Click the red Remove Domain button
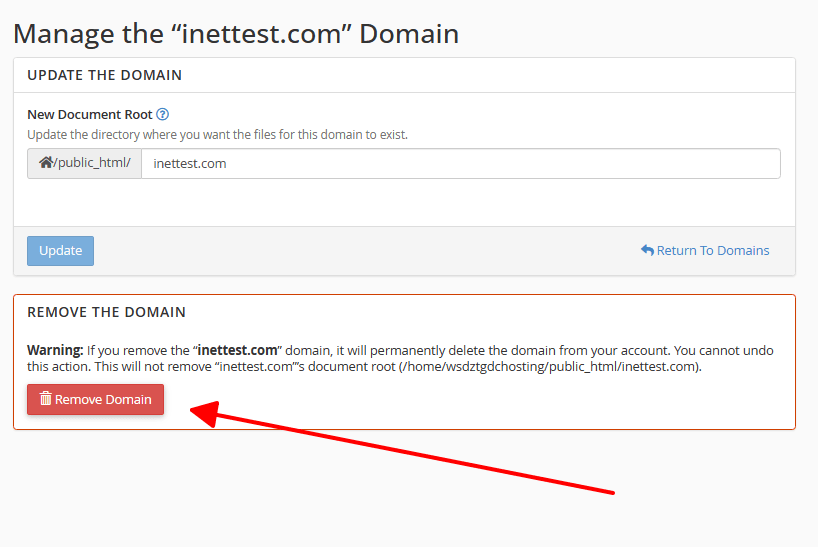The image size is (818, 547). tap(95, 399)
